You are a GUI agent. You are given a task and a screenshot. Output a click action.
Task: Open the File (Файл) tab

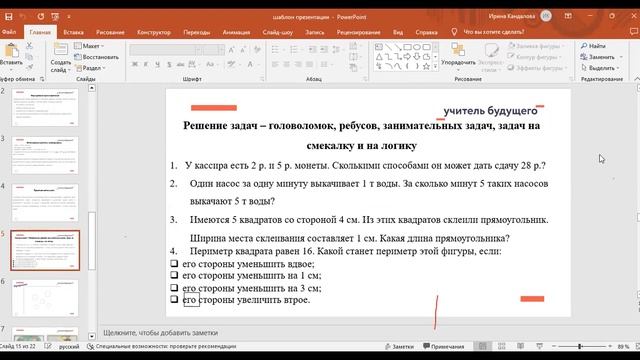(x=9, y=32)
